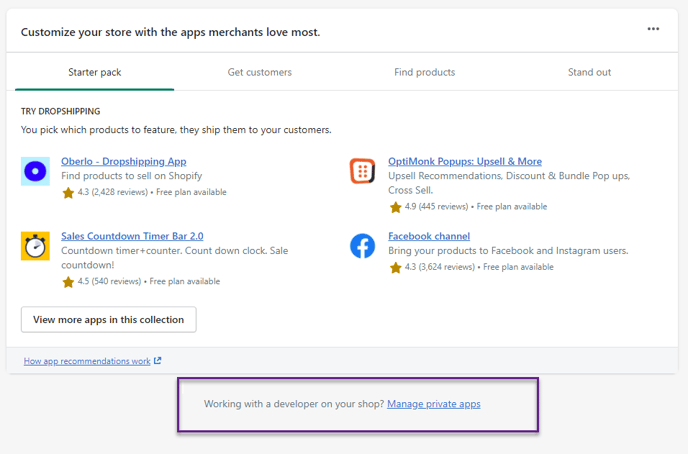Click View more apps in this collection
The width and height of the screenshot is (688, 454).
pyautogui.click(x=108, y=319)
